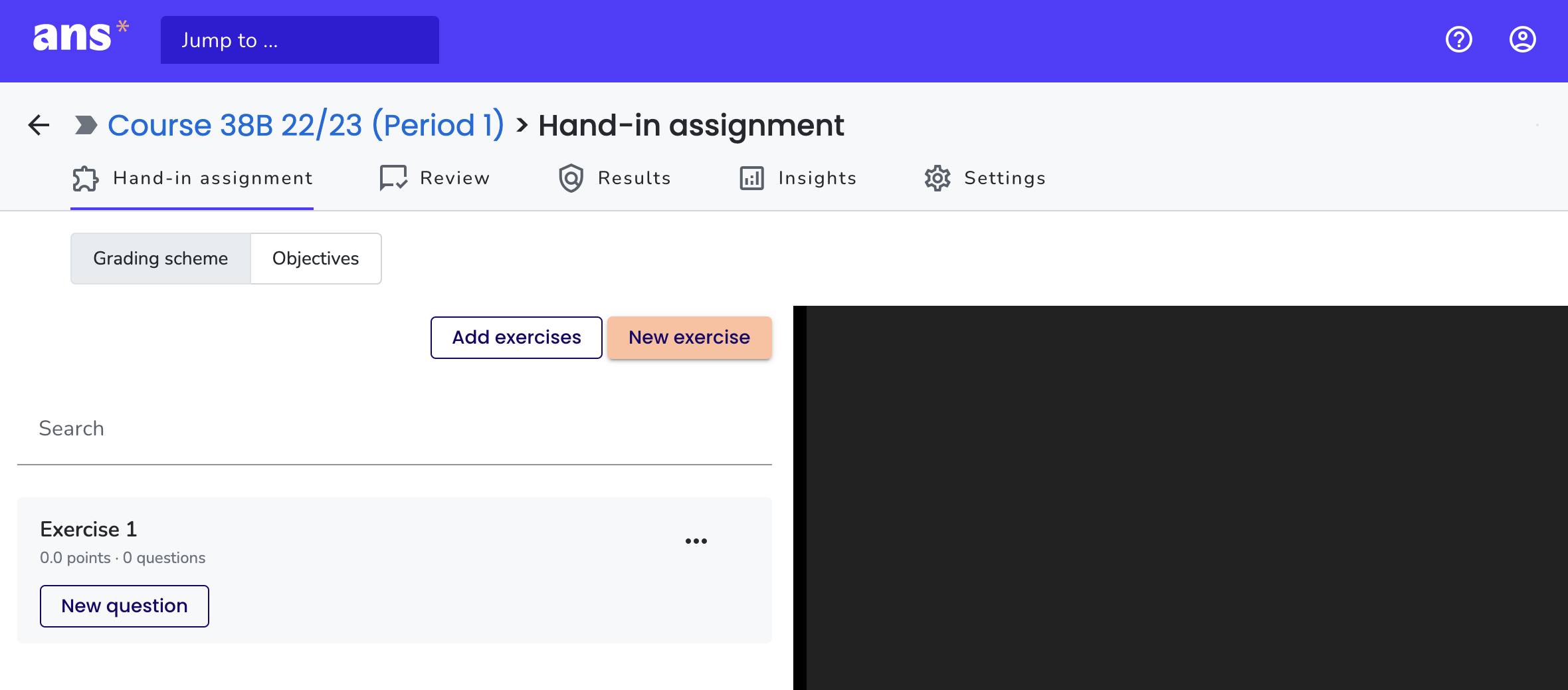Add a New question to Exercise 1

coord(124,606)
